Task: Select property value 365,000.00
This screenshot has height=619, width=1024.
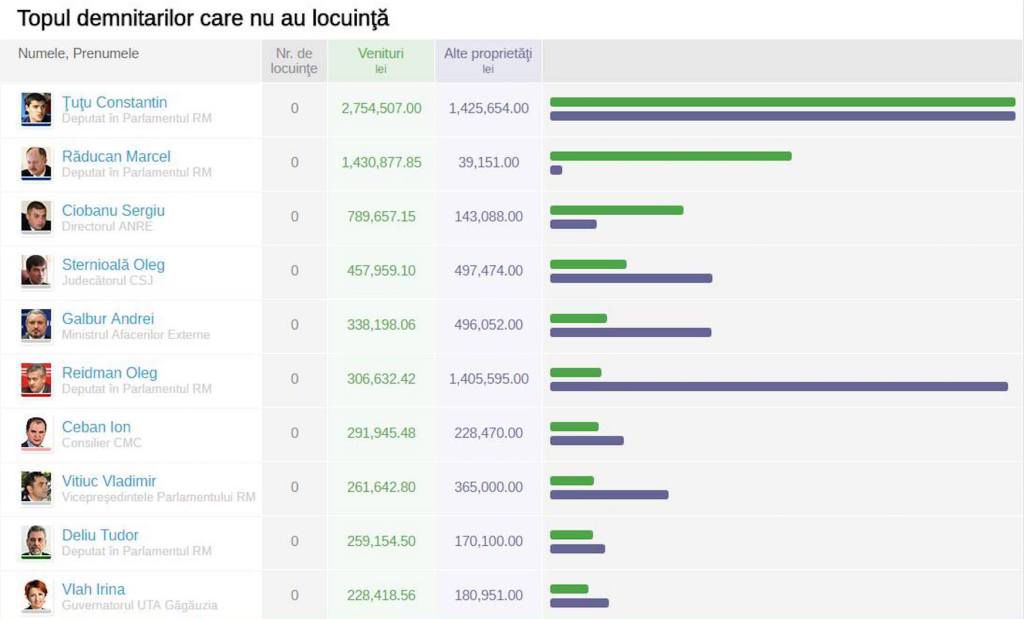Action: (x=488, y=487)
